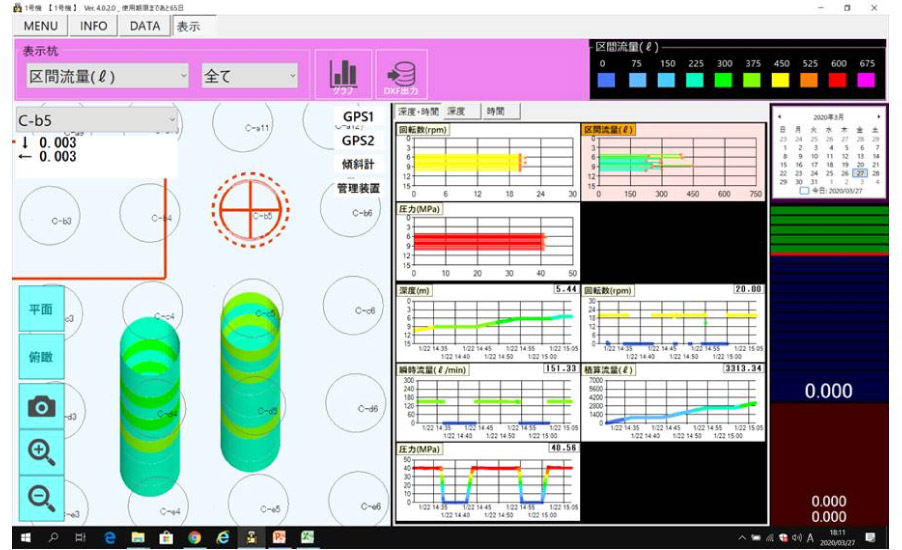Take a snapshot with the camera icon

[x=41, y=406]
